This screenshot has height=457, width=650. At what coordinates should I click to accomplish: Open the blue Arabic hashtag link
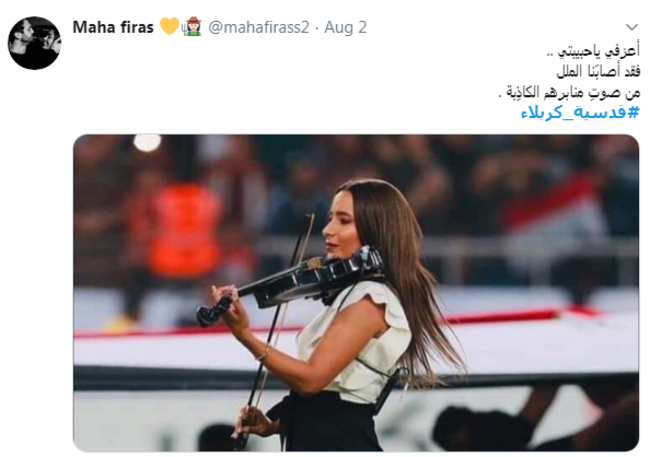point(580,112)
